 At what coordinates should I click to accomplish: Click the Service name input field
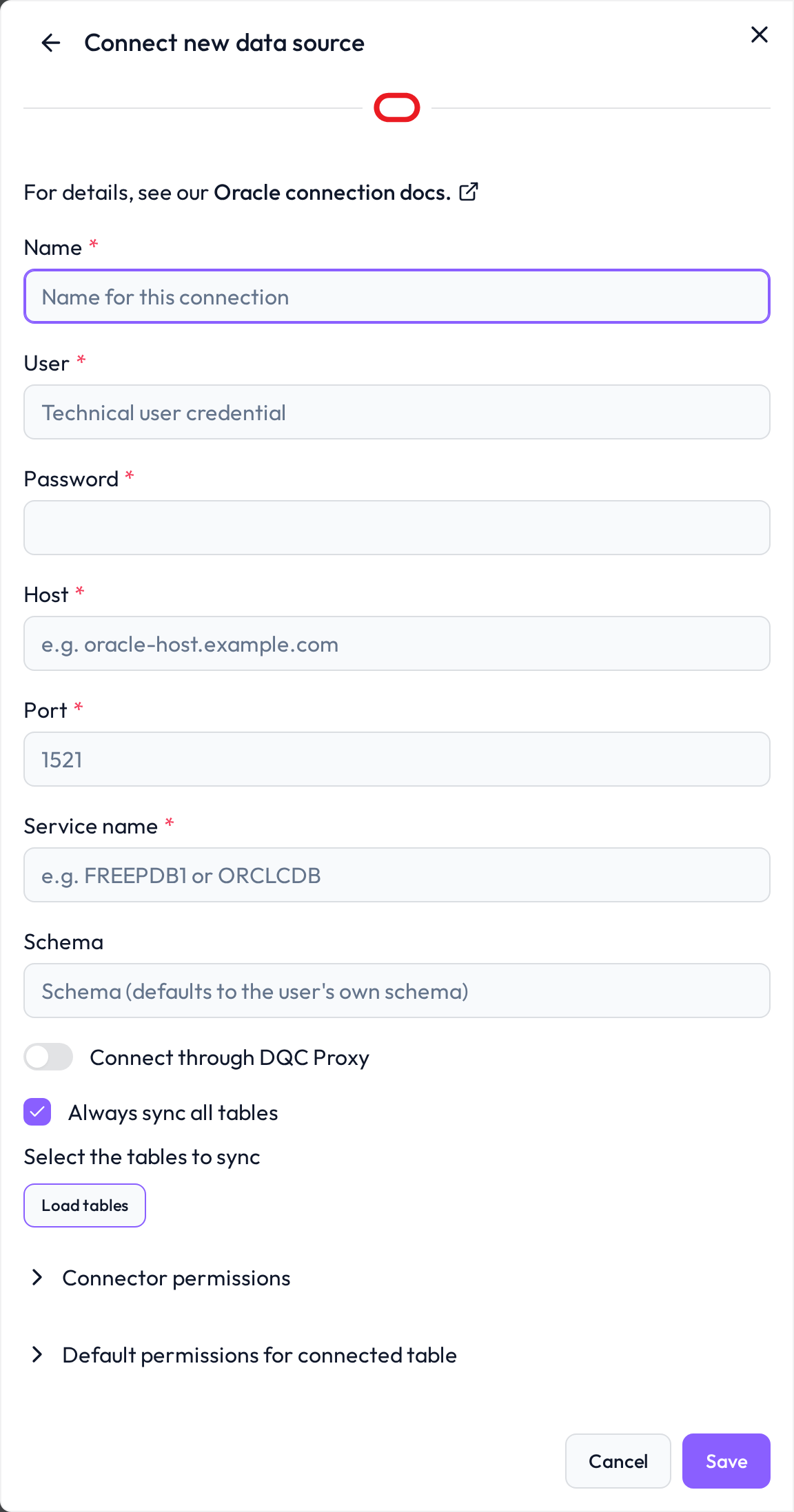(397, 875)
